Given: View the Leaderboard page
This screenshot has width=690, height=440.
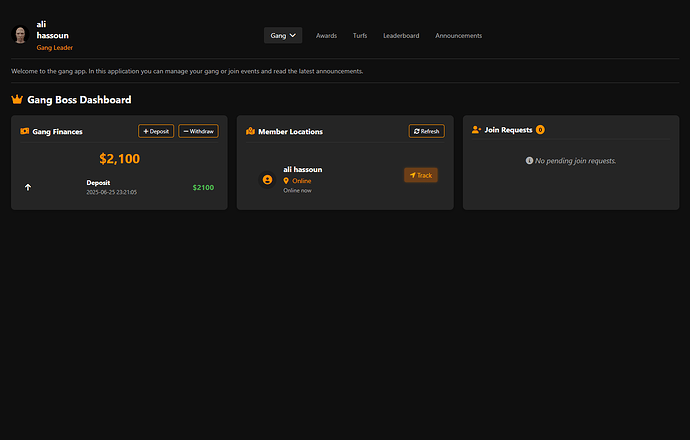Looking at the screenshot, I should pyautogui.click(x=401, y=36).
